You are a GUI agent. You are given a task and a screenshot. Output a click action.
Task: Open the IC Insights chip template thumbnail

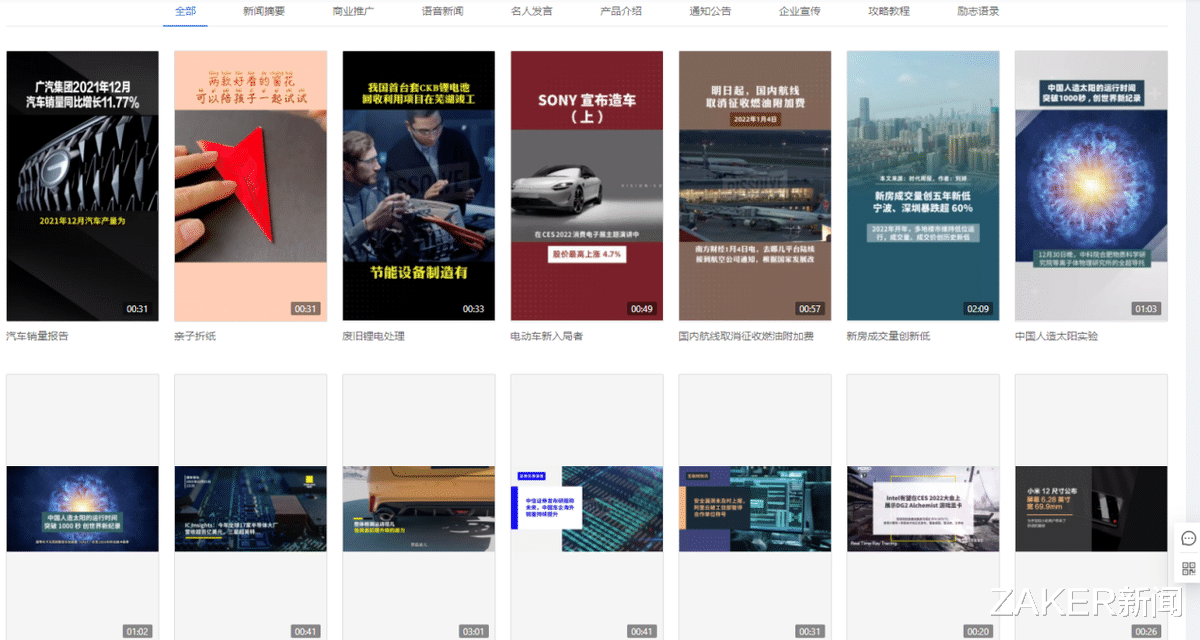(251, 508)
